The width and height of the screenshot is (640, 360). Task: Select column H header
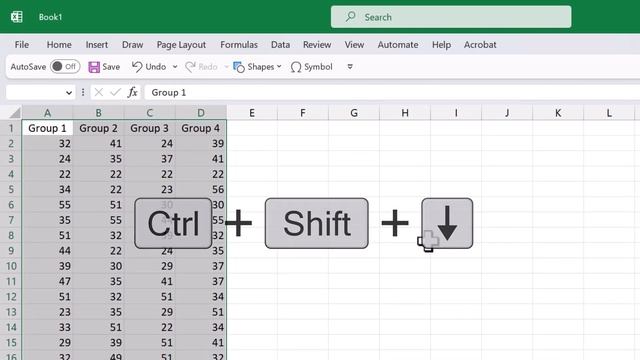coord(405,113)
